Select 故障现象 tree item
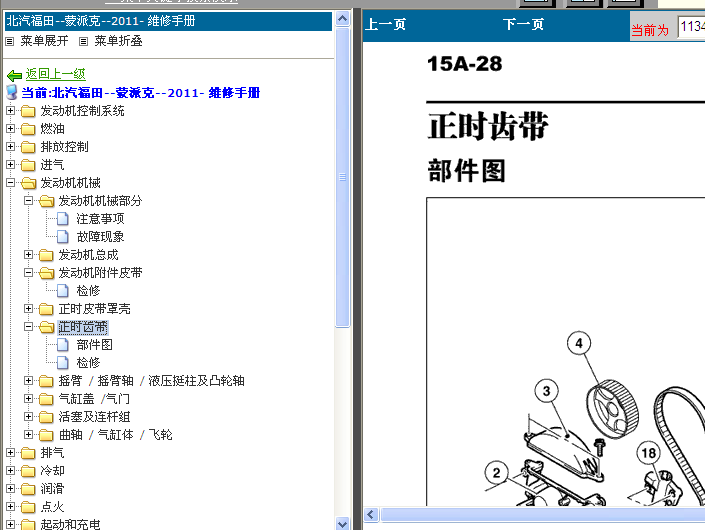The image size is (705, 530). pyautogui.click(x=100, y=237)
